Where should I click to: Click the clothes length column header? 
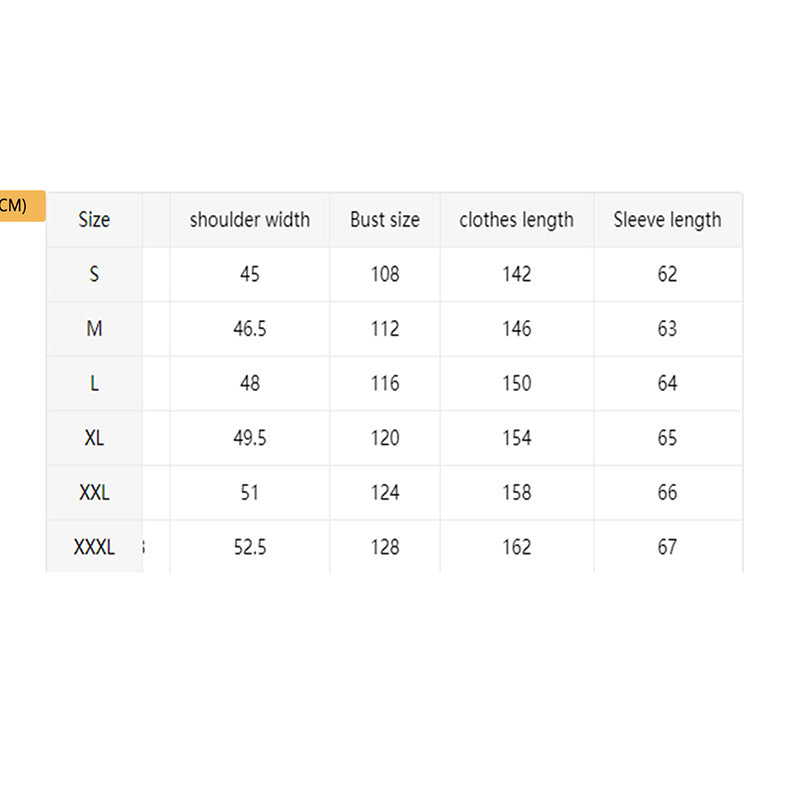click(517, 220)
